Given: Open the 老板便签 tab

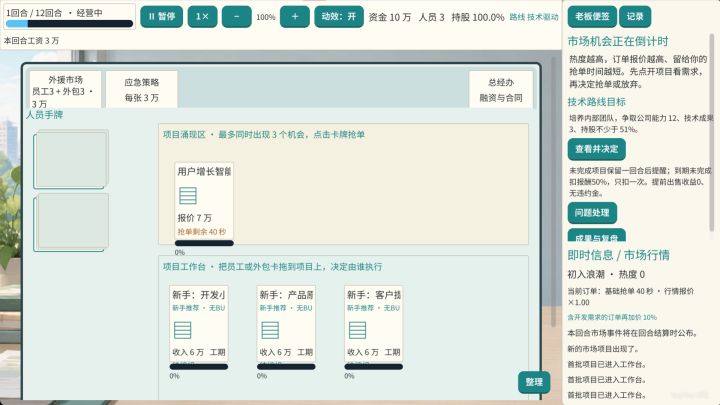Looking at the screenshot, I should point(592,17).
